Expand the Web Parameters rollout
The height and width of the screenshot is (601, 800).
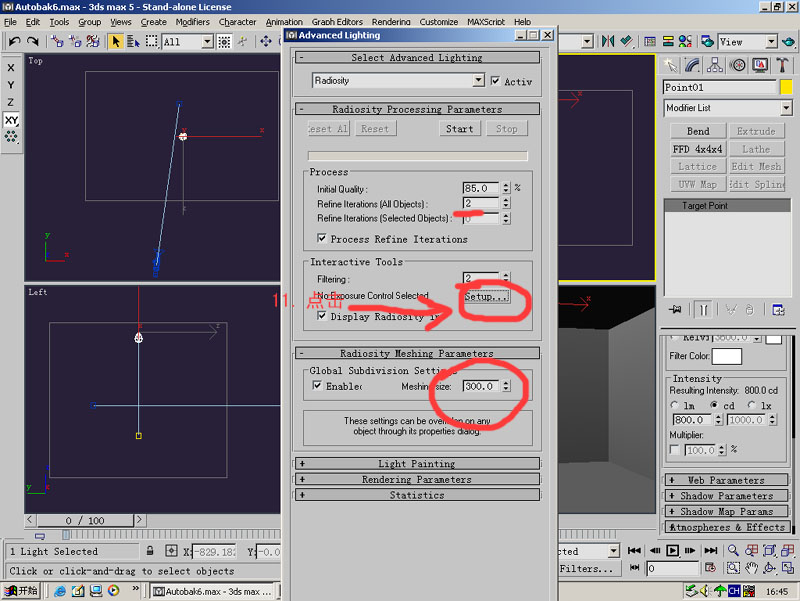(x=727, y=480)
